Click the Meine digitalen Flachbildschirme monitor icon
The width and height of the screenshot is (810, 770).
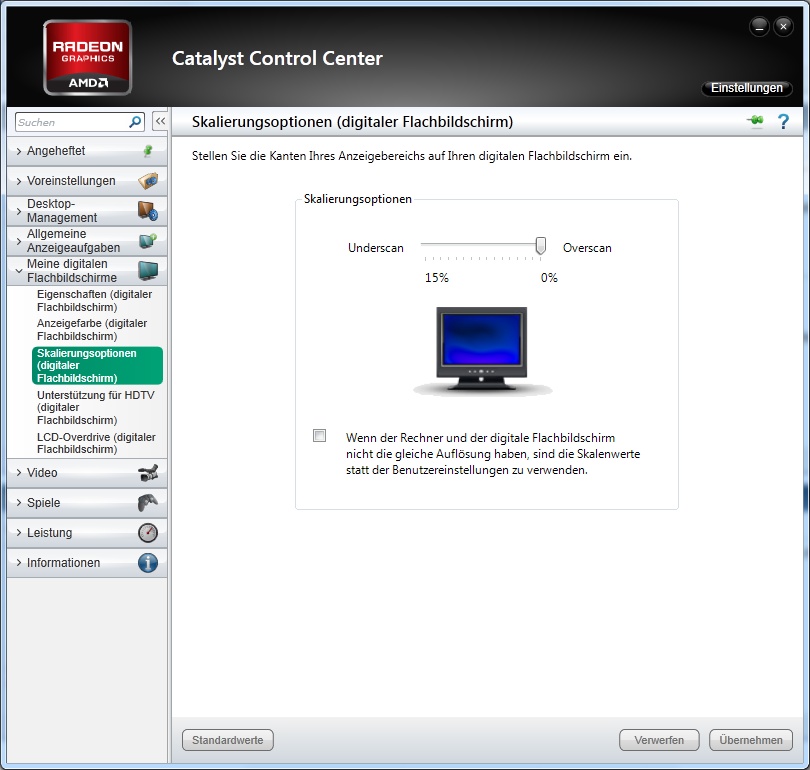[x=148, y=271]
